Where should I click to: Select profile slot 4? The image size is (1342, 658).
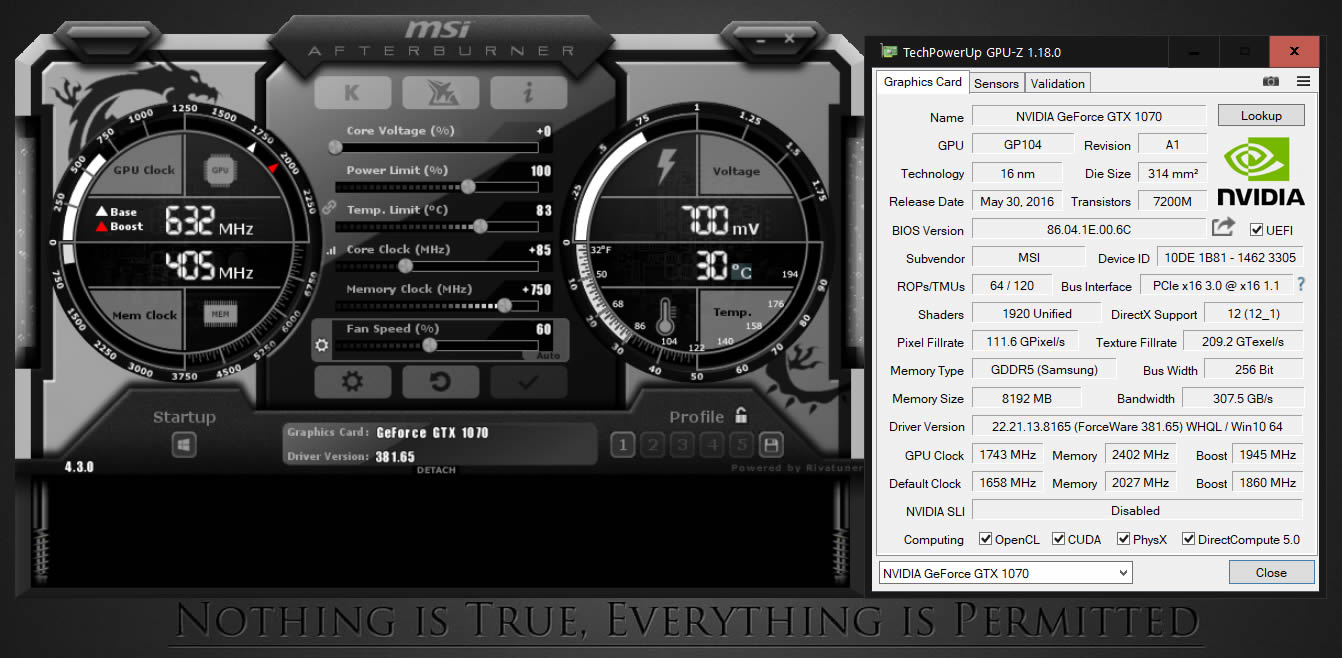pyautogui.click(x=712, y=445)
